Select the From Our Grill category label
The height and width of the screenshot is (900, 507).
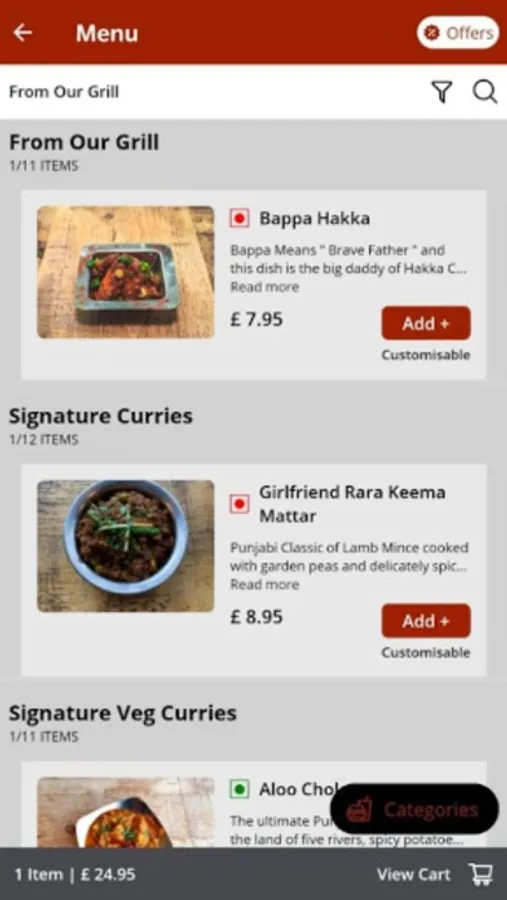[64, 92]
